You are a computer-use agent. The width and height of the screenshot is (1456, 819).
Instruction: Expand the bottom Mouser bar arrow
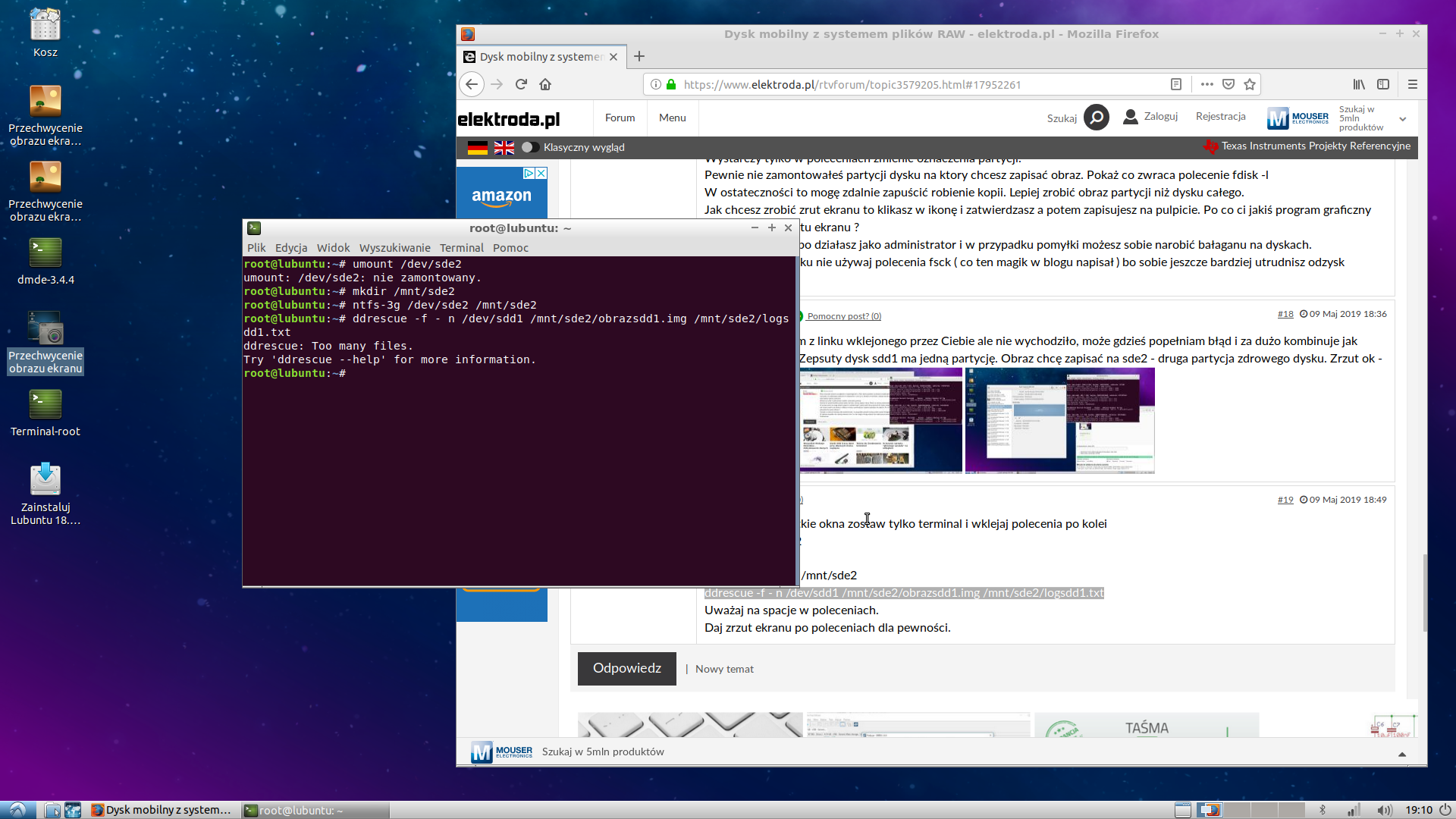[1402, 754]
